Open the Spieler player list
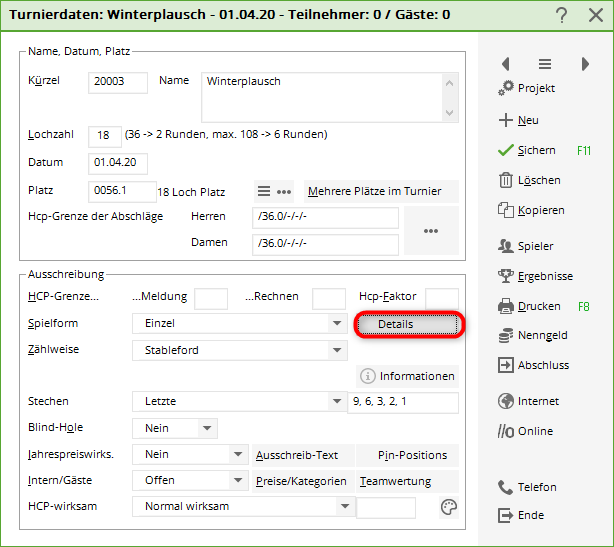The height and width of the screenshot is (547, 614). 527,245
